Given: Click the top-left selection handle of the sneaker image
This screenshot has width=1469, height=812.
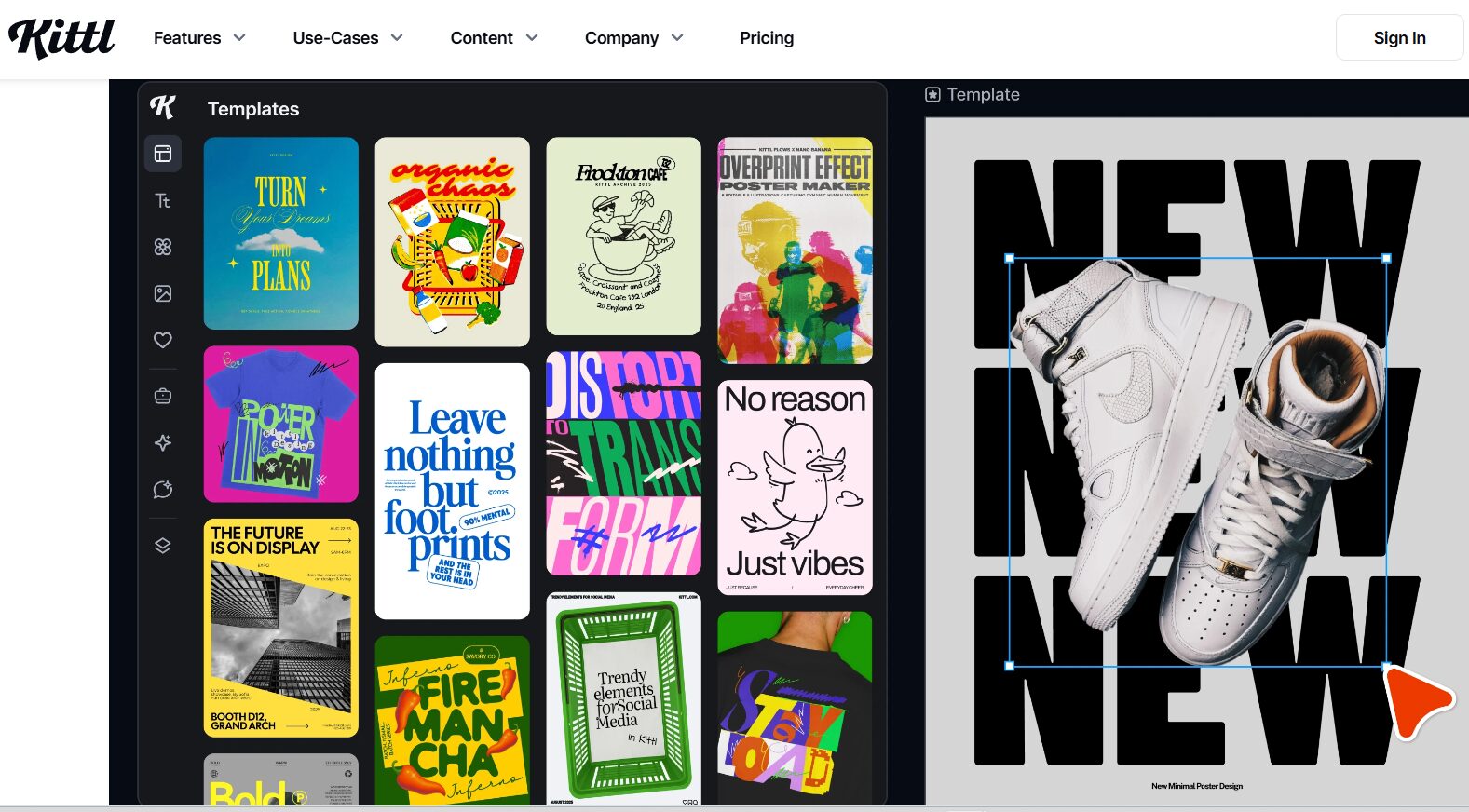Looking at the screenshot, I should (x=1010, y=259).
